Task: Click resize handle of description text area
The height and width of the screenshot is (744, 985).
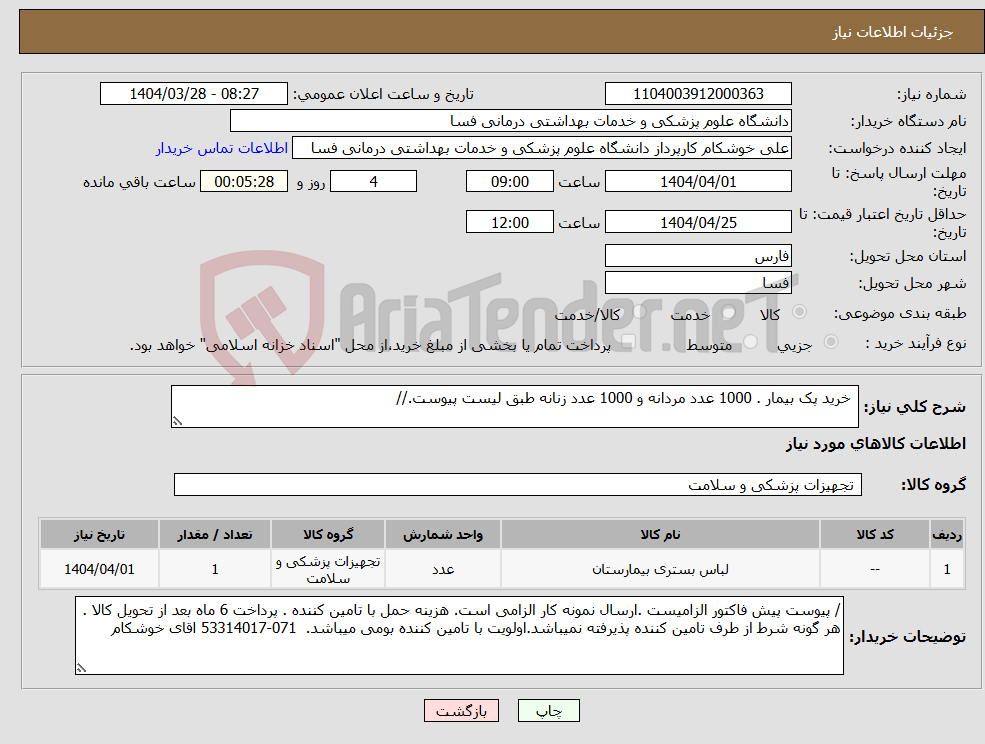Action: [x=177, y=422]
